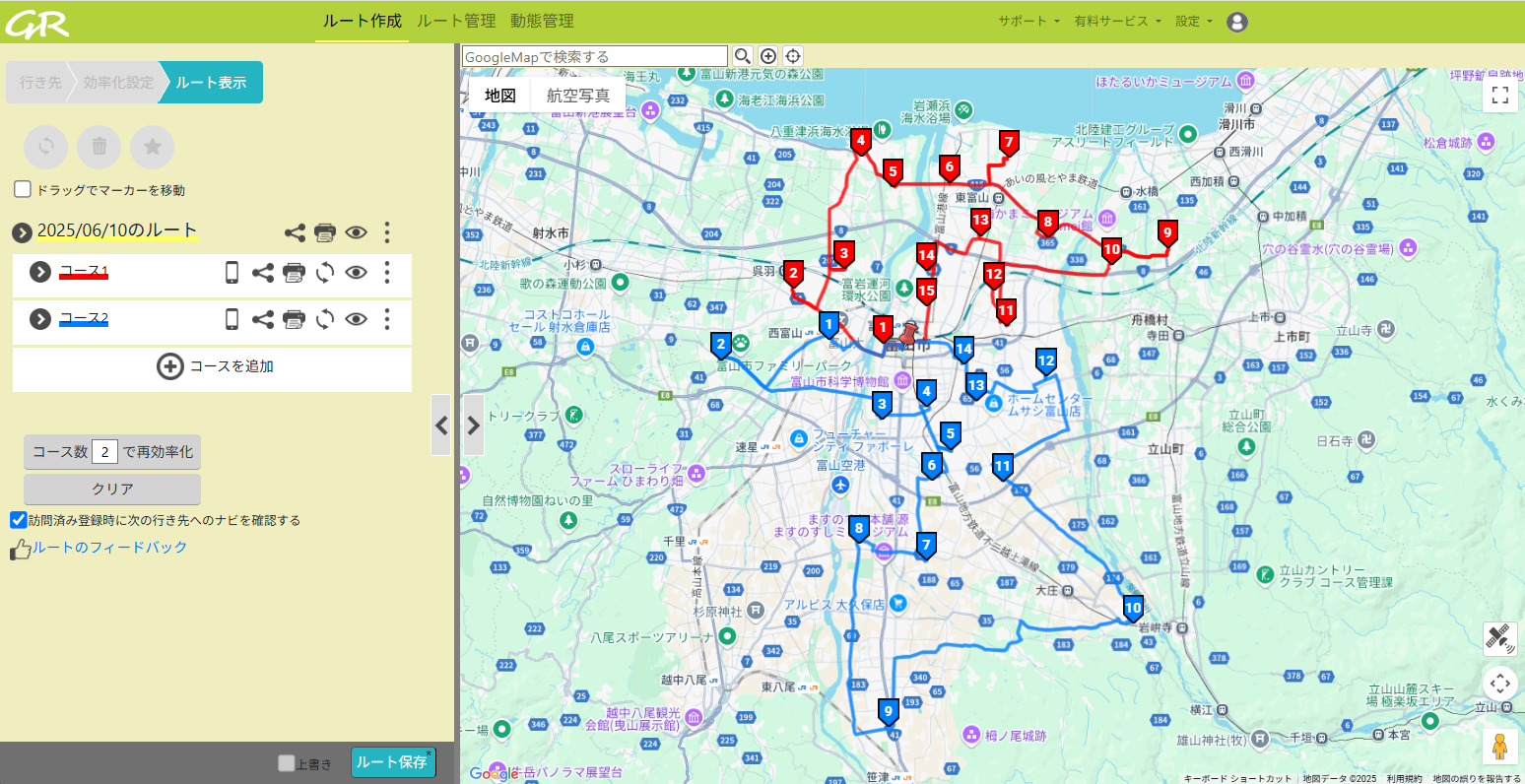Click the ルート保存 button
The width and height of the screenshot is (1525, 784).
393,761
